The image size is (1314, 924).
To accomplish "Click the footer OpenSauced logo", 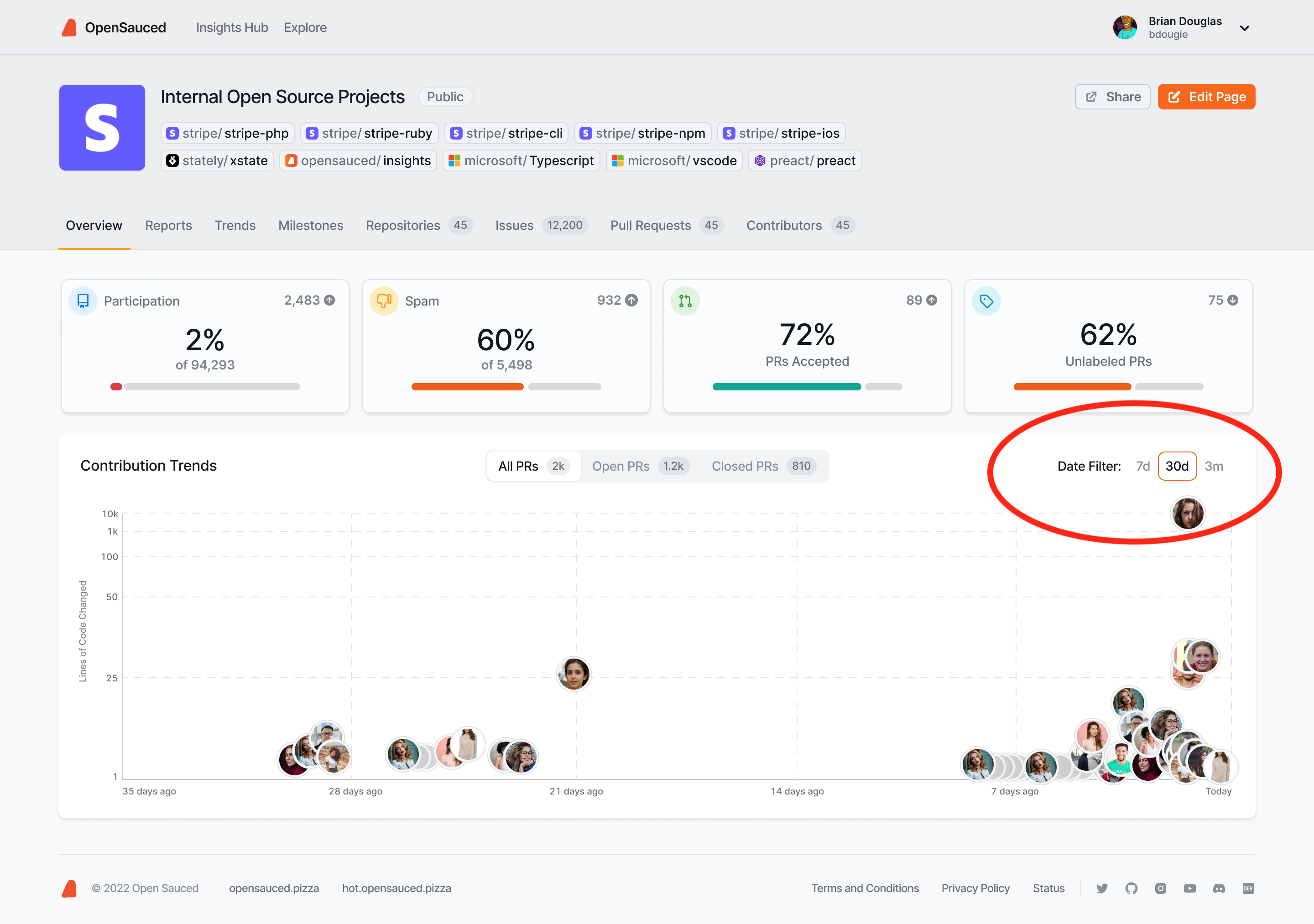I will (69, 888).
